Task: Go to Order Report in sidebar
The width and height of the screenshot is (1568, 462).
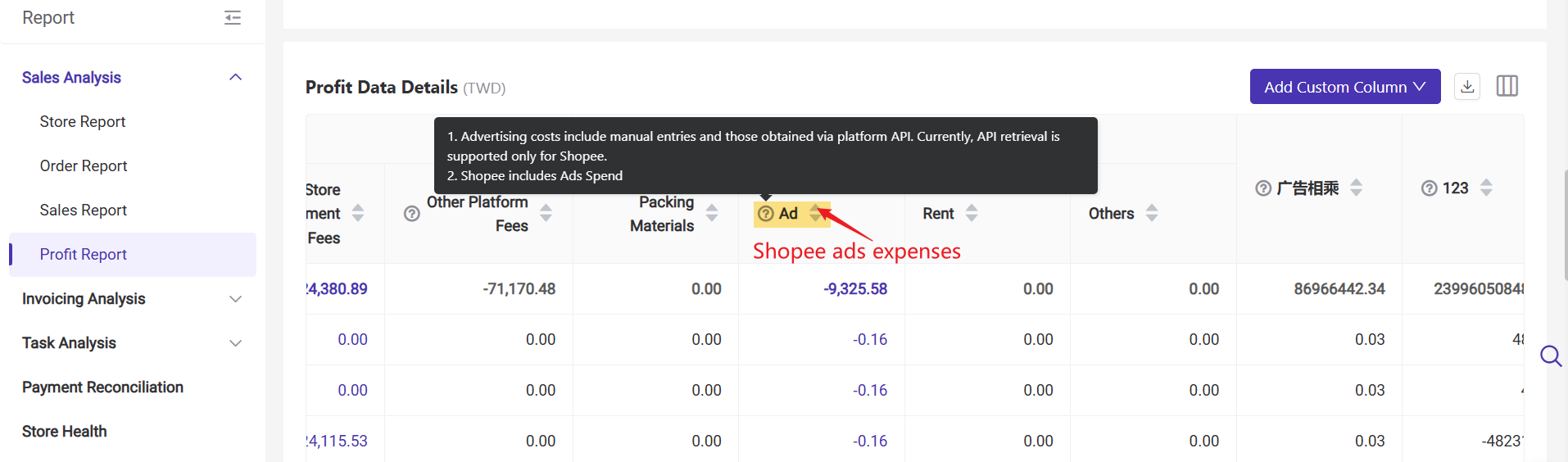Action: (84, 166)
